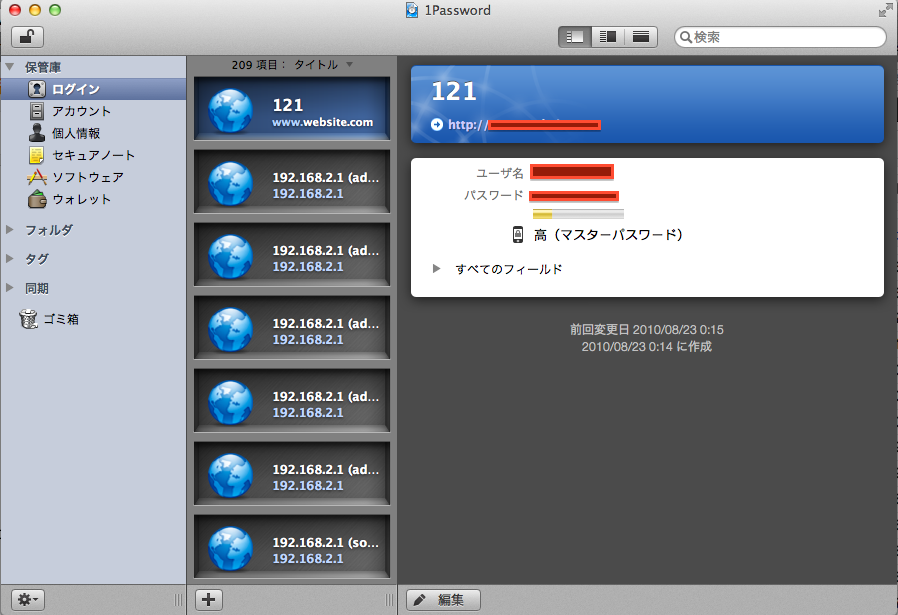
Task: Click the 1Password title bar app icon
Action: coord(412,10)
